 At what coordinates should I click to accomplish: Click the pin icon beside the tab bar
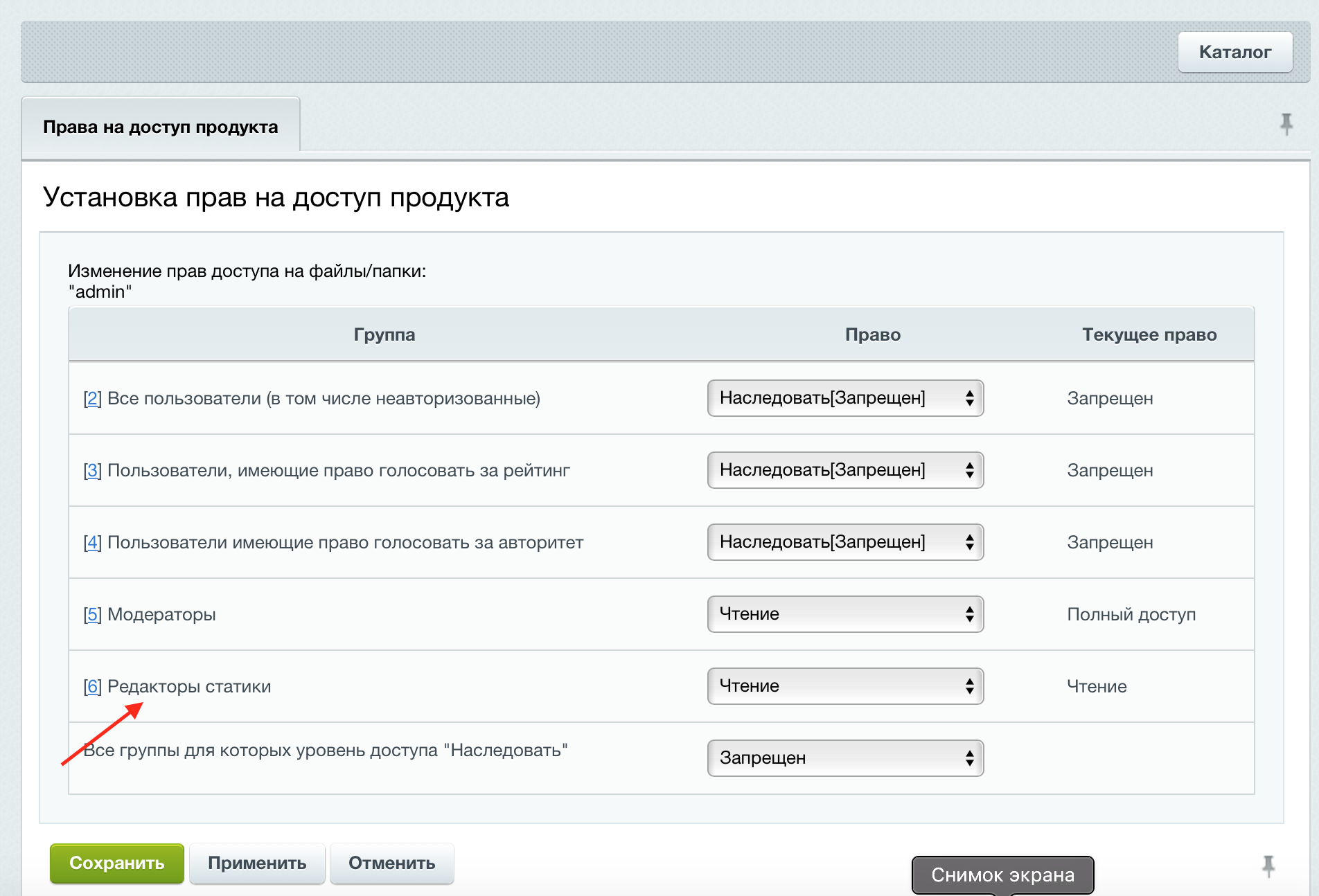tap(1286, 124)
